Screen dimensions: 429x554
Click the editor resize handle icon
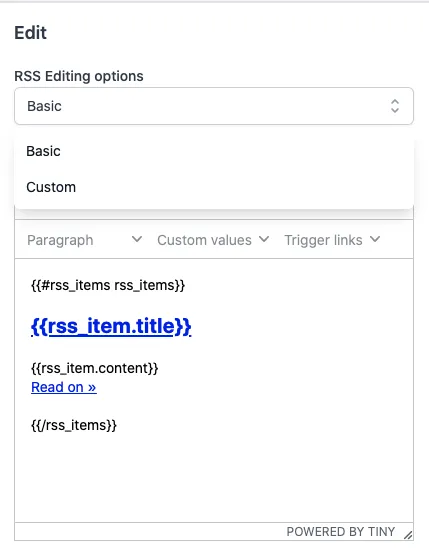408,535
